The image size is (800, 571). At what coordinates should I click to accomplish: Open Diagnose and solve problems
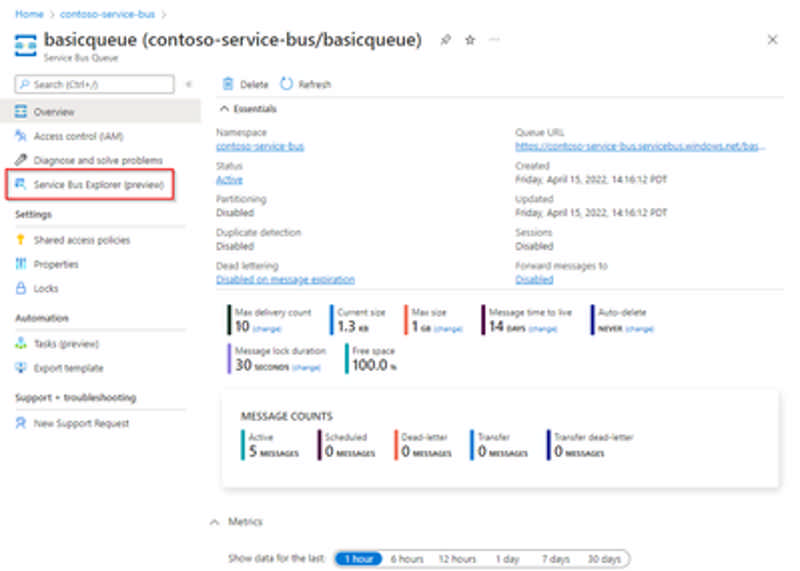[x=98, y=160]
